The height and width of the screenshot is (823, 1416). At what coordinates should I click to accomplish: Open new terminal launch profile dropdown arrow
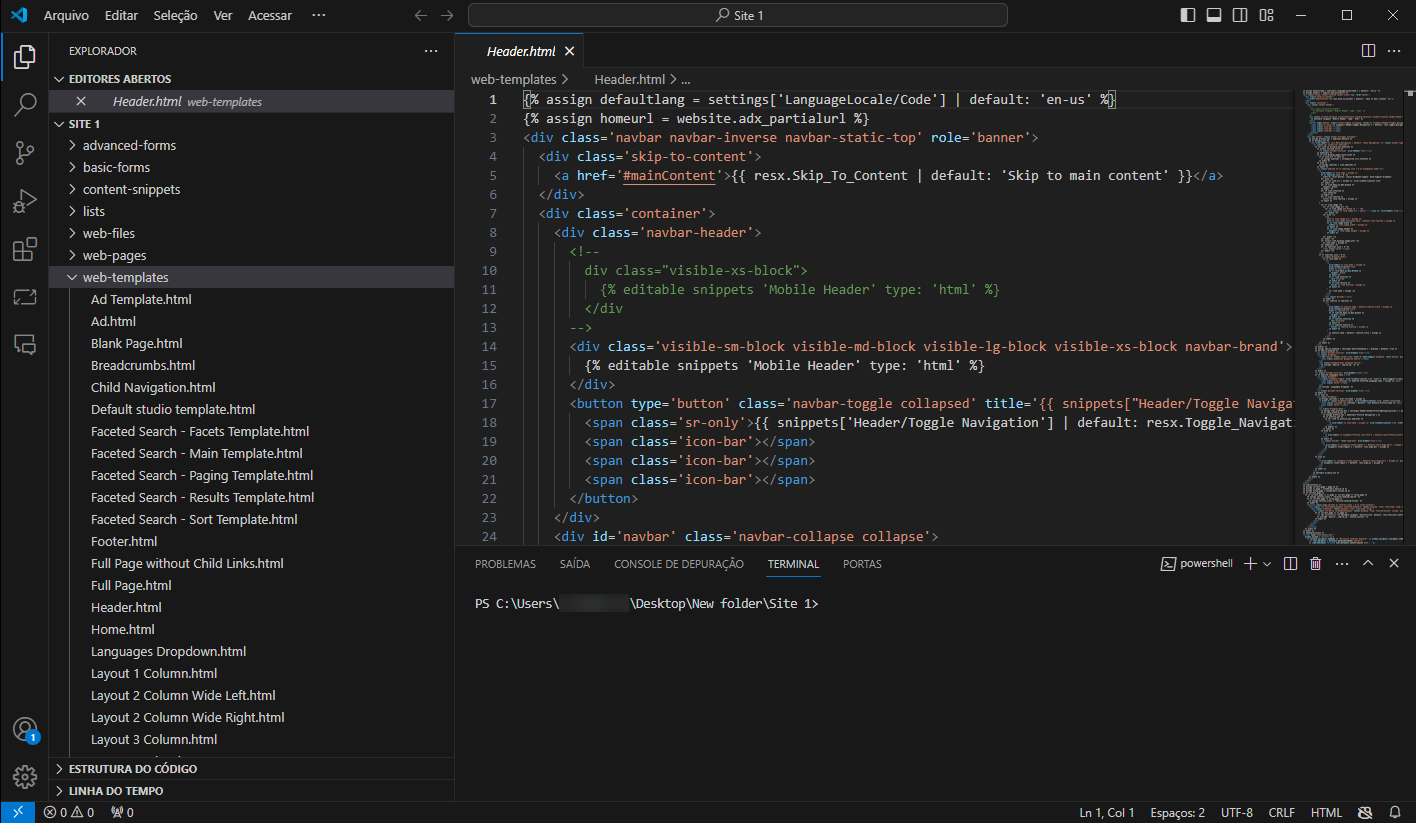1267,564
